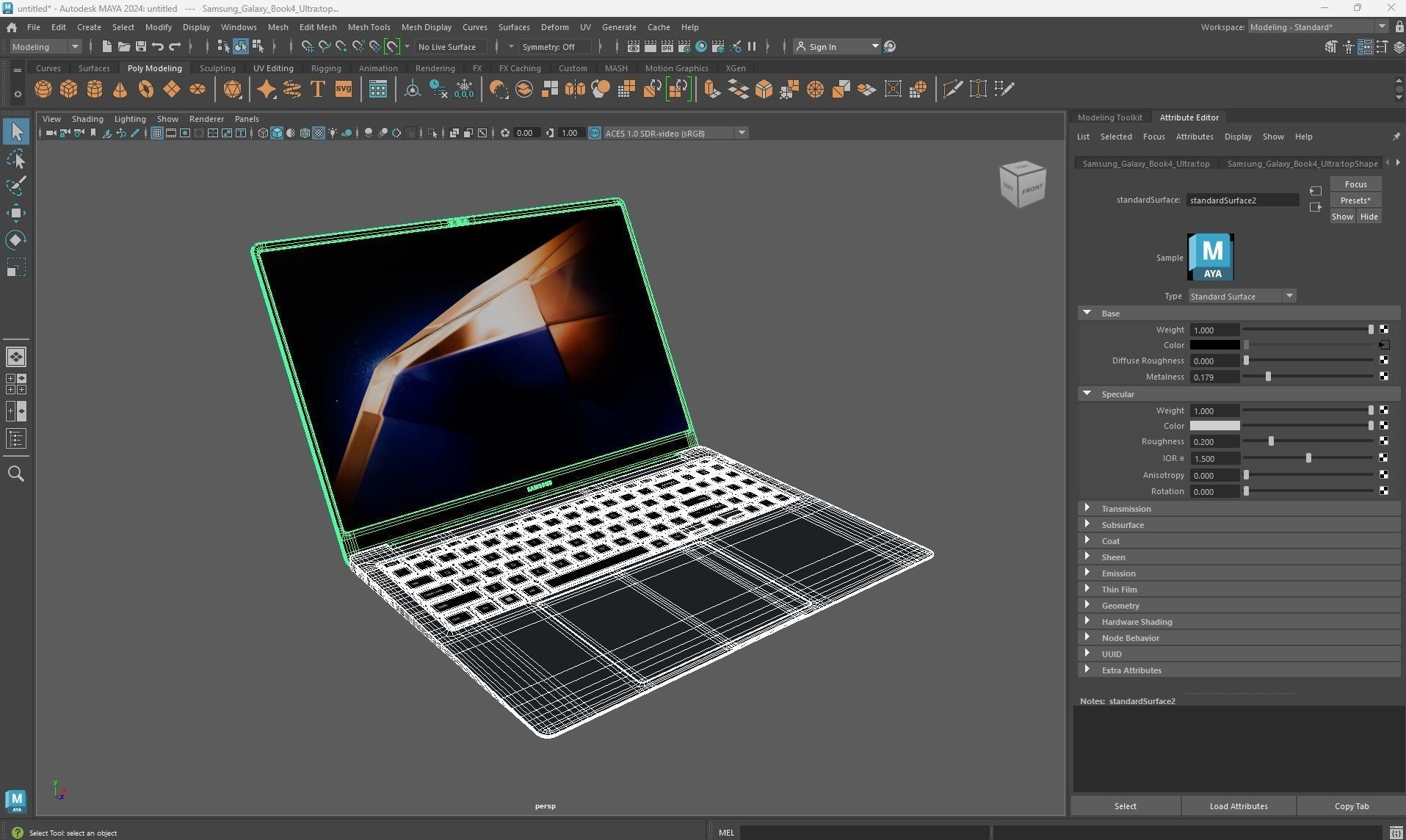Expand the Hardware Shading section
1406x840 pixels.
pyautogui.click(x=1087, y=621)
